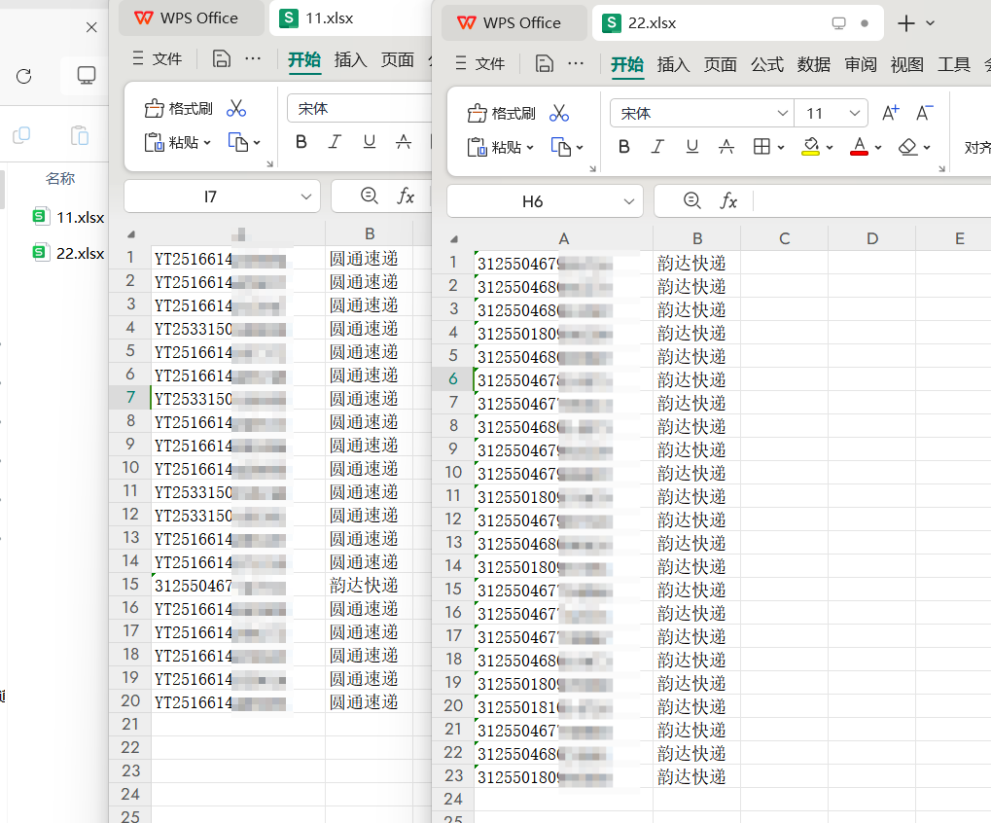992x824 pixels.
Task: Select column C header in 22.xlsx
Action: (x=784, y=239)
